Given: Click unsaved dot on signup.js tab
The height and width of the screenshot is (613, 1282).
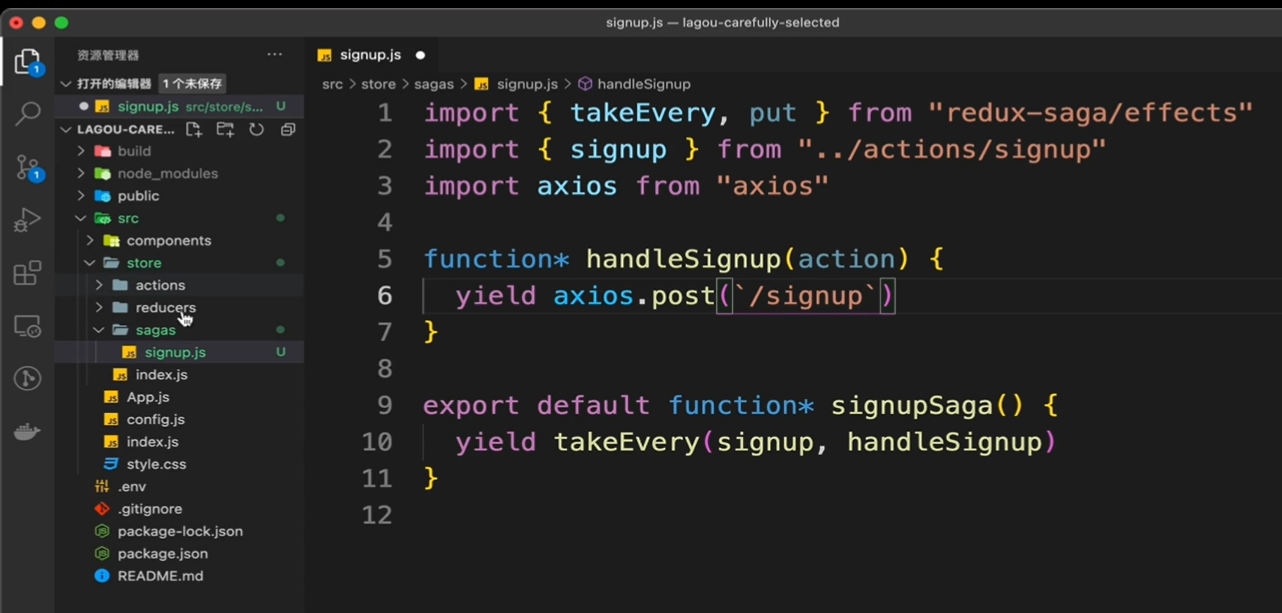Looking at the screenshot, I should coord(420,55).
